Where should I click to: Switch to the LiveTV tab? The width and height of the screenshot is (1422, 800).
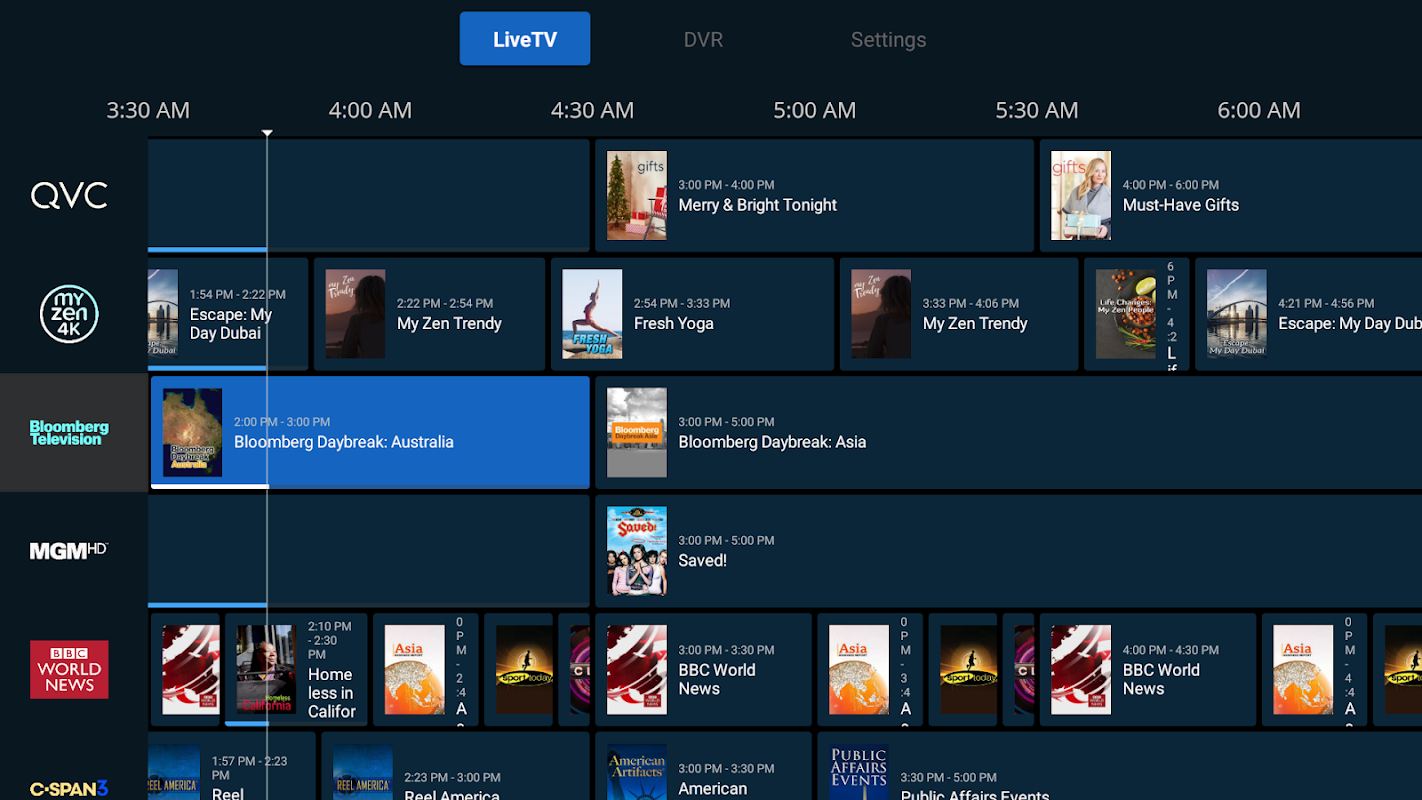pos(524,39)
